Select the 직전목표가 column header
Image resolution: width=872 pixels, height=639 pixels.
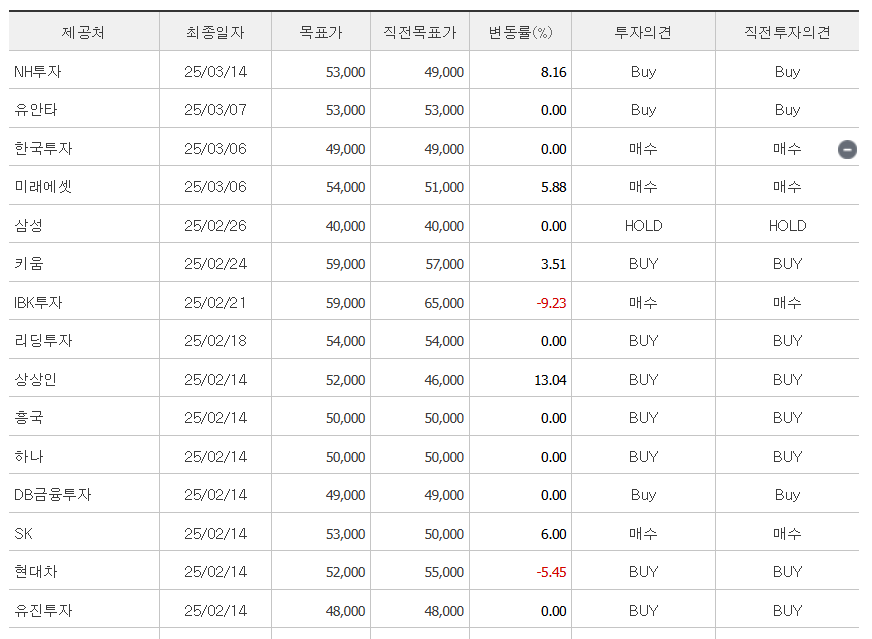pyautogui.click(x=420, y=32)
